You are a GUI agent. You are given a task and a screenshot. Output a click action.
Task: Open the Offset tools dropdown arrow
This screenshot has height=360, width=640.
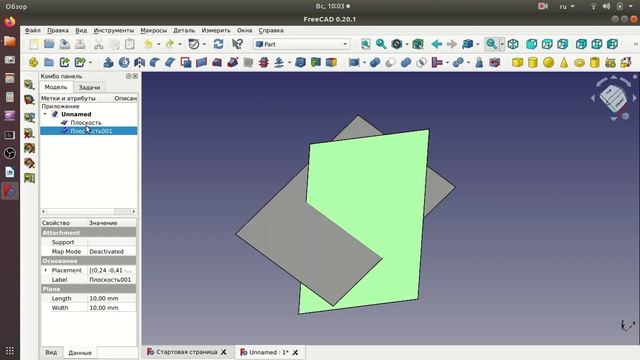coord(289,62)
